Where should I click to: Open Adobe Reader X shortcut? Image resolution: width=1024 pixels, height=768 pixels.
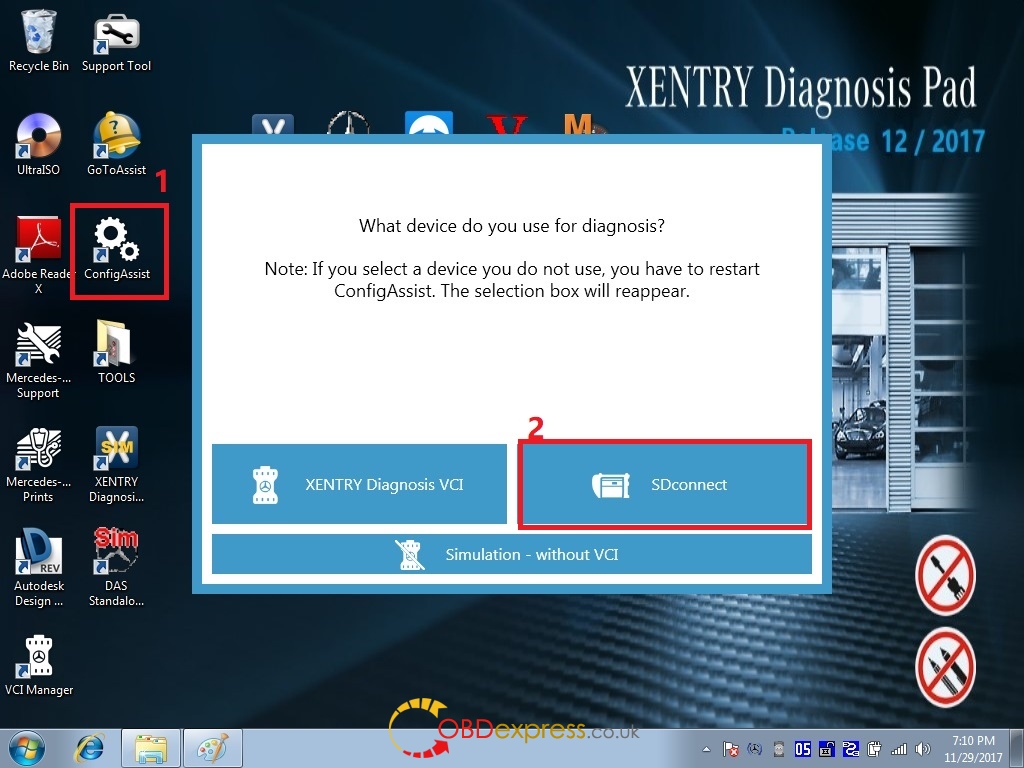(39, 245)
